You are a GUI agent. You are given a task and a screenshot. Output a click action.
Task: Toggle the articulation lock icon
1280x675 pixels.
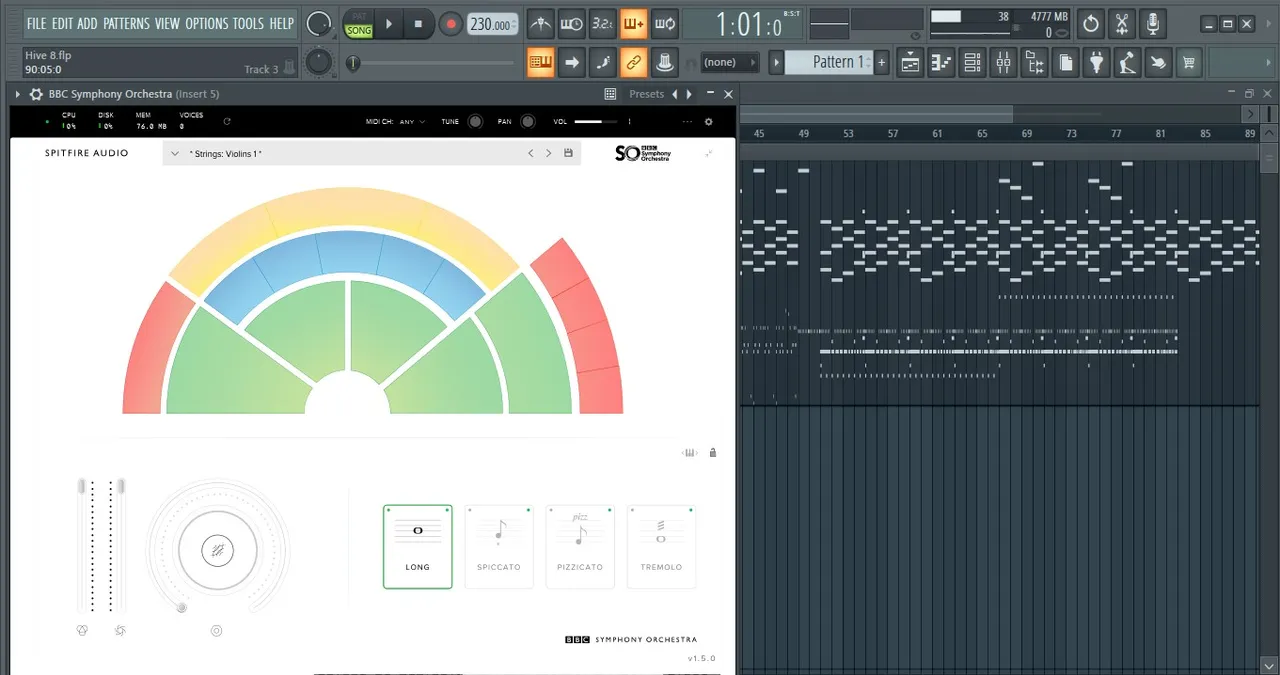pyautogui.click(x=713, y=453)
